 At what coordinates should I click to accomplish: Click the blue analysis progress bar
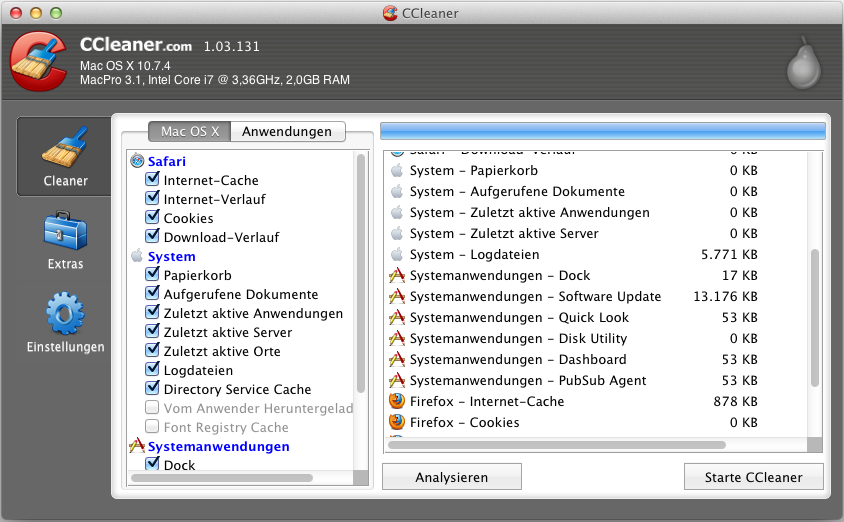pyautogui.click(x=603, y=131)
